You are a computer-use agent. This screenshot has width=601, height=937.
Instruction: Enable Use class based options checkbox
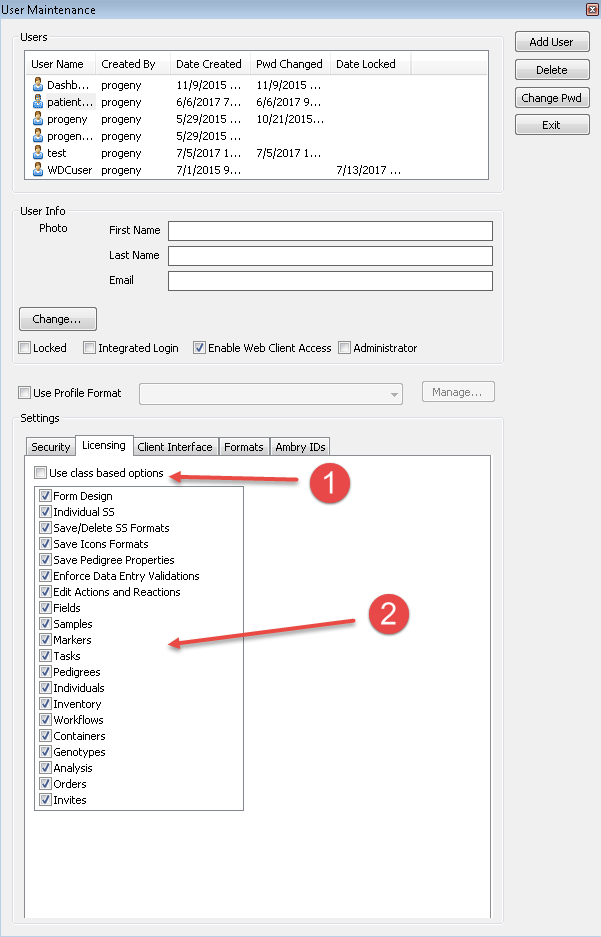pyautogui.click(x=40, y=473)
